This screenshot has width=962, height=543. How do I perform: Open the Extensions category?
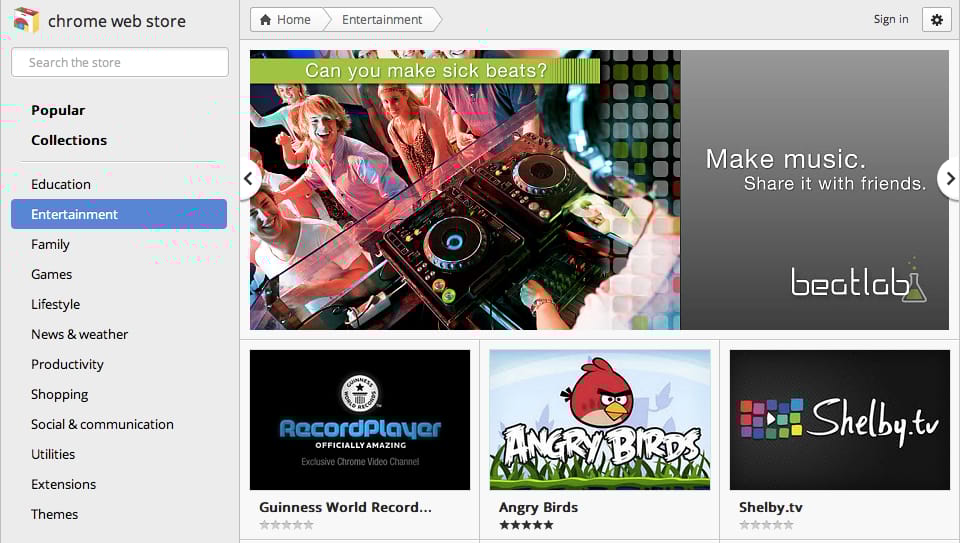63,485
